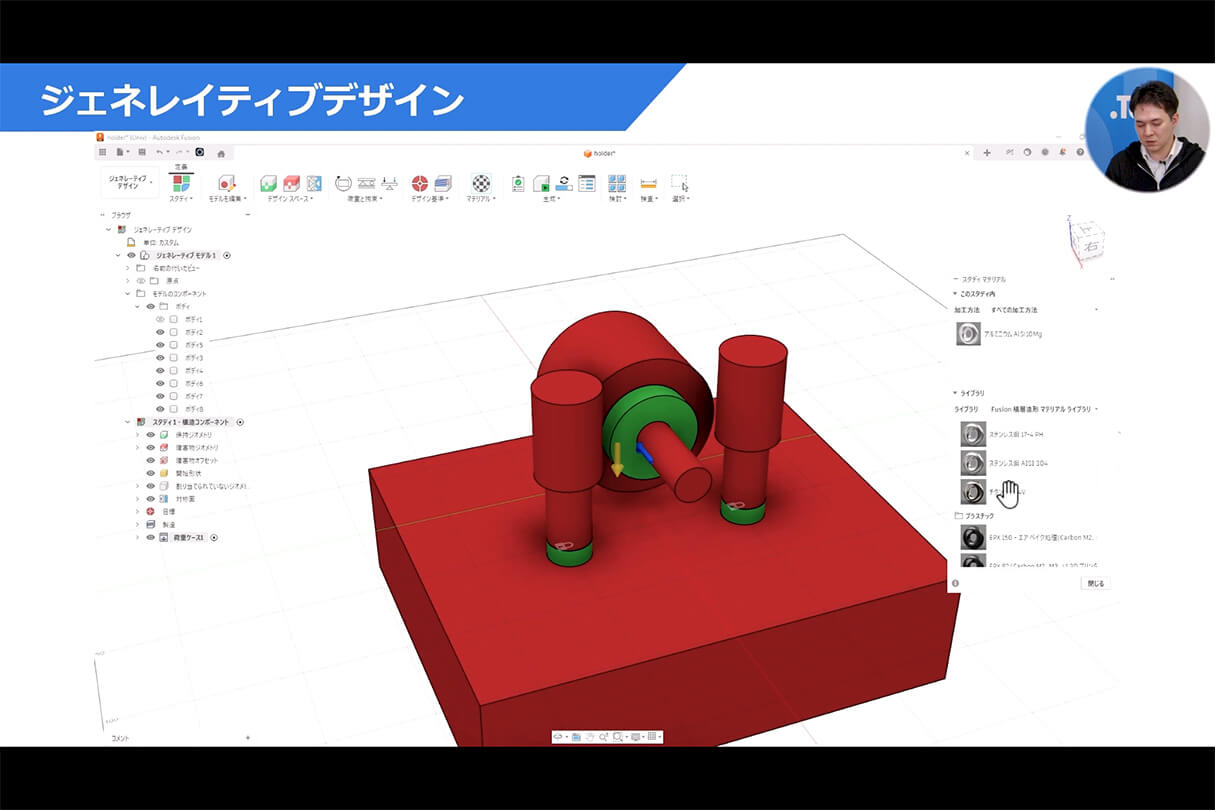Activate 荷重ケース1 radio button
The height and width of the screenshot is (810, 1215).
click(213, 538)
